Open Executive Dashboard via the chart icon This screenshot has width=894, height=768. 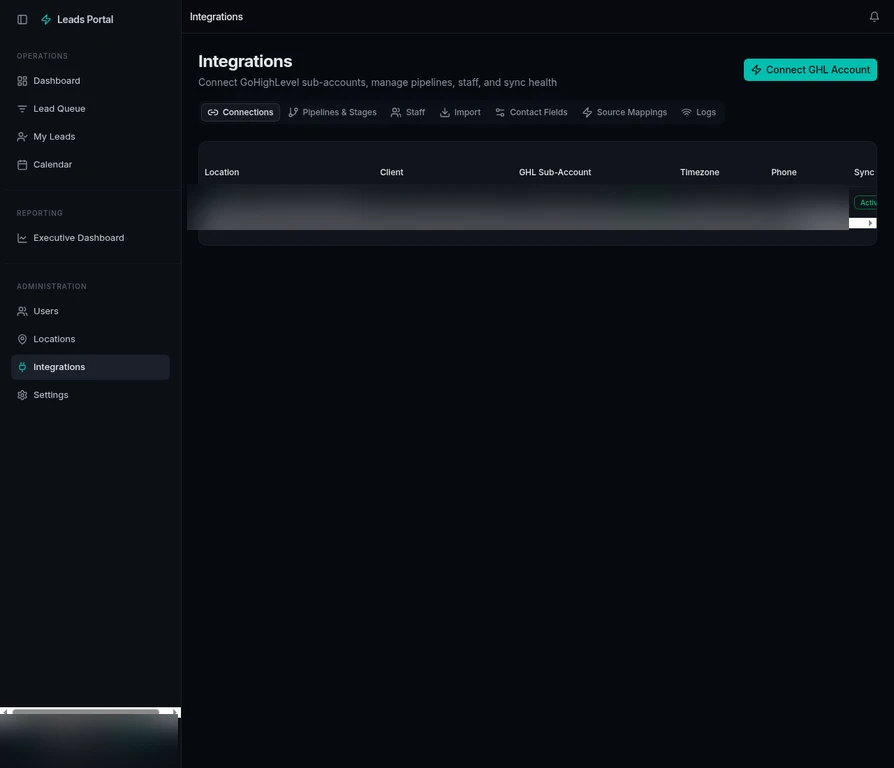tap(21, 237)
